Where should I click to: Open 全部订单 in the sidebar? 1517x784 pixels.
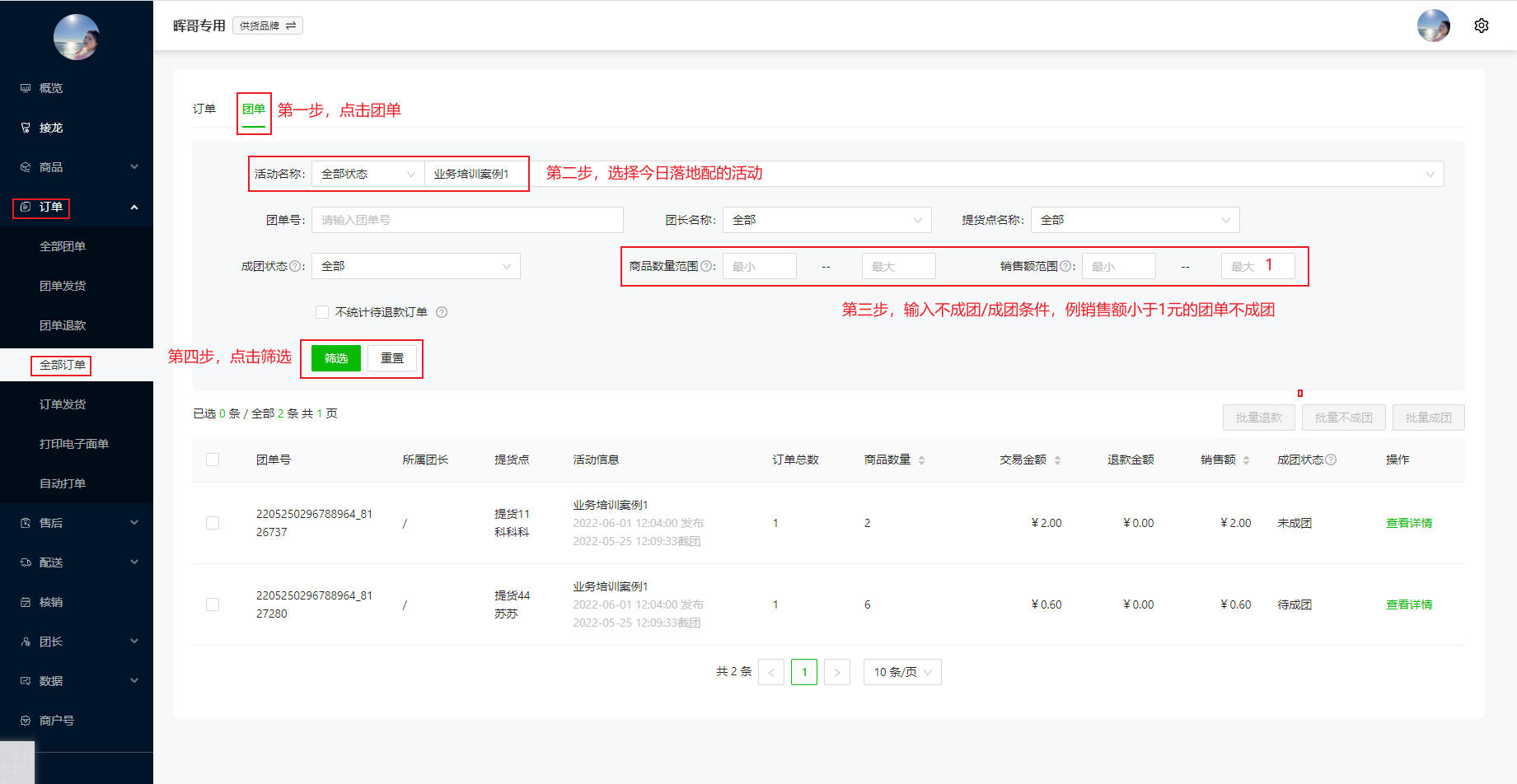63,365
